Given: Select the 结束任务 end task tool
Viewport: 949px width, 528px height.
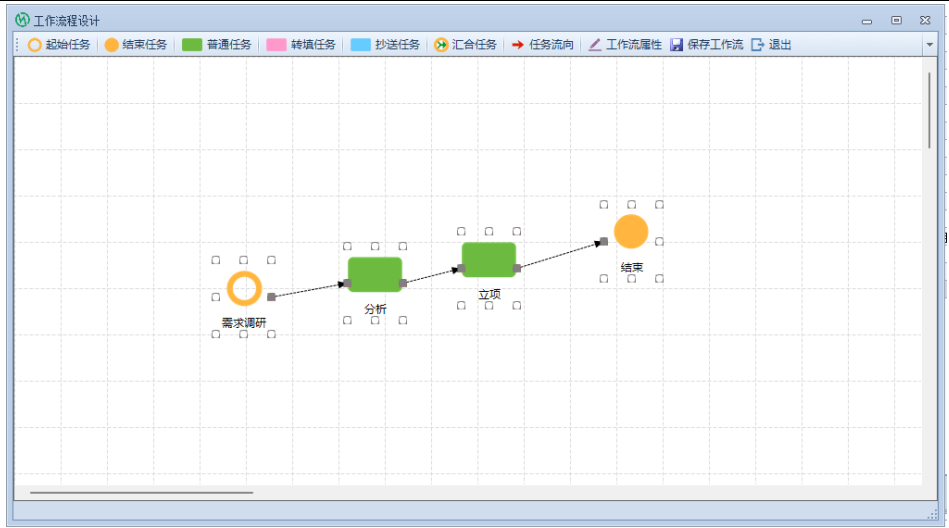Looking at the screenshot, I should 136,45.
